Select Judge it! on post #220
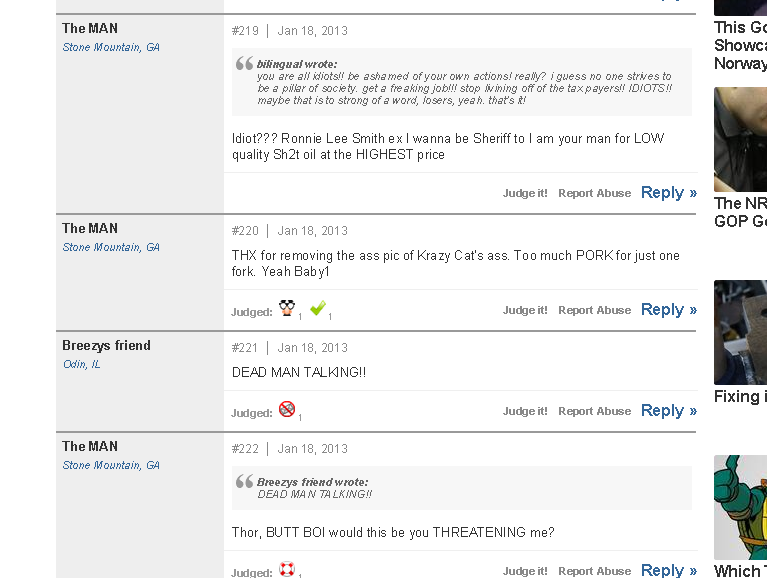 (525, 310)
